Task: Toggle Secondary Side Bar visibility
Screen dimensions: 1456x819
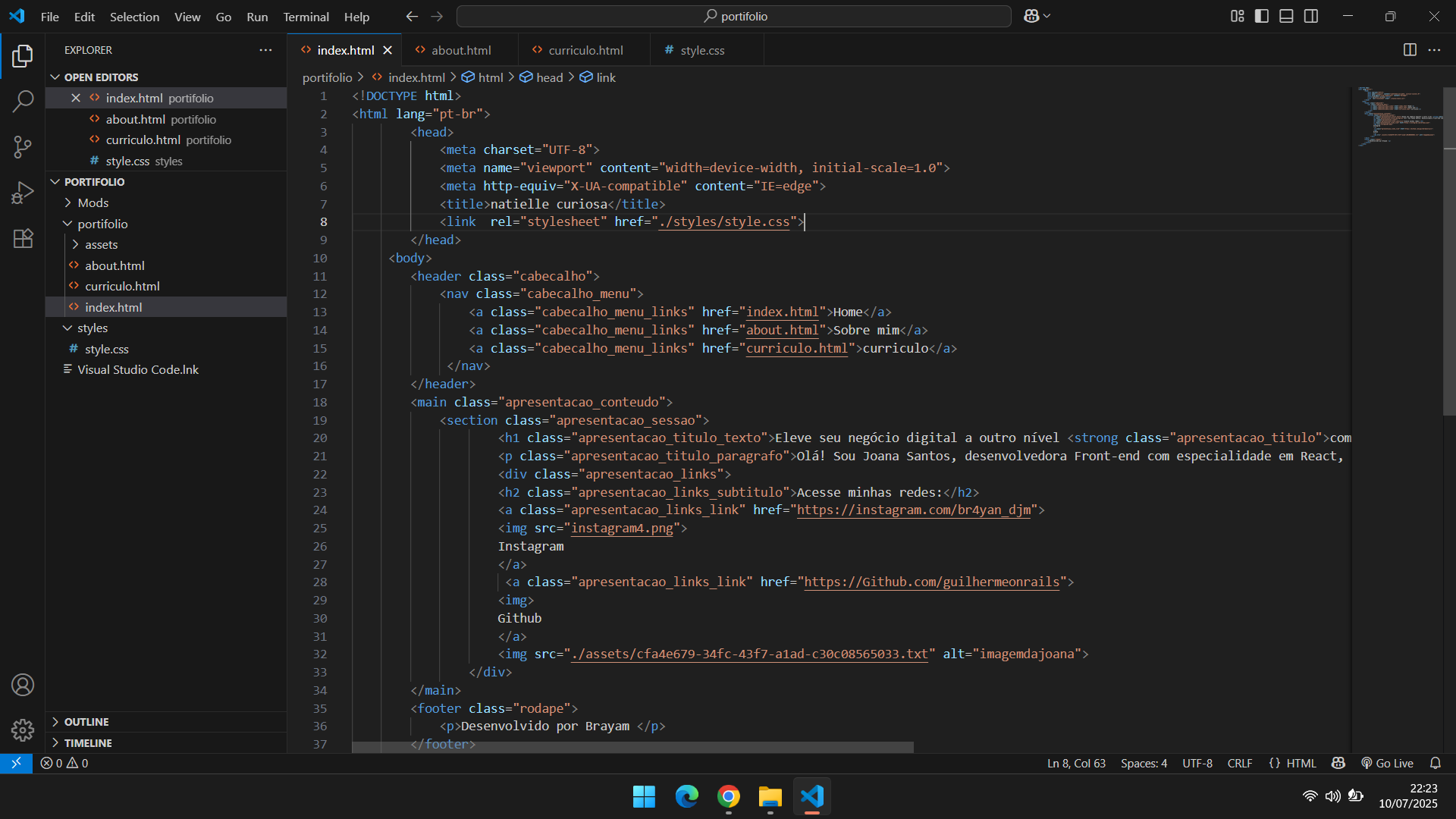Action: click(1311, 16)
